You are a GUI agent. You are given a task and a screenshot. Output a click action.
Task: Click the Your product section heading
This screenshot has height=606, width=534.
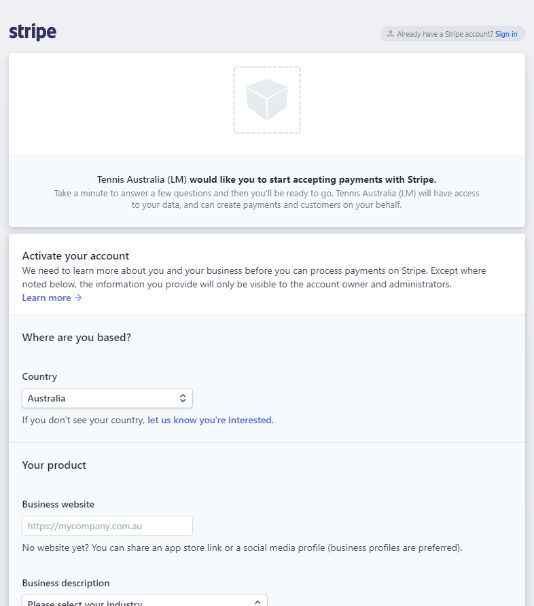[54, 465]
